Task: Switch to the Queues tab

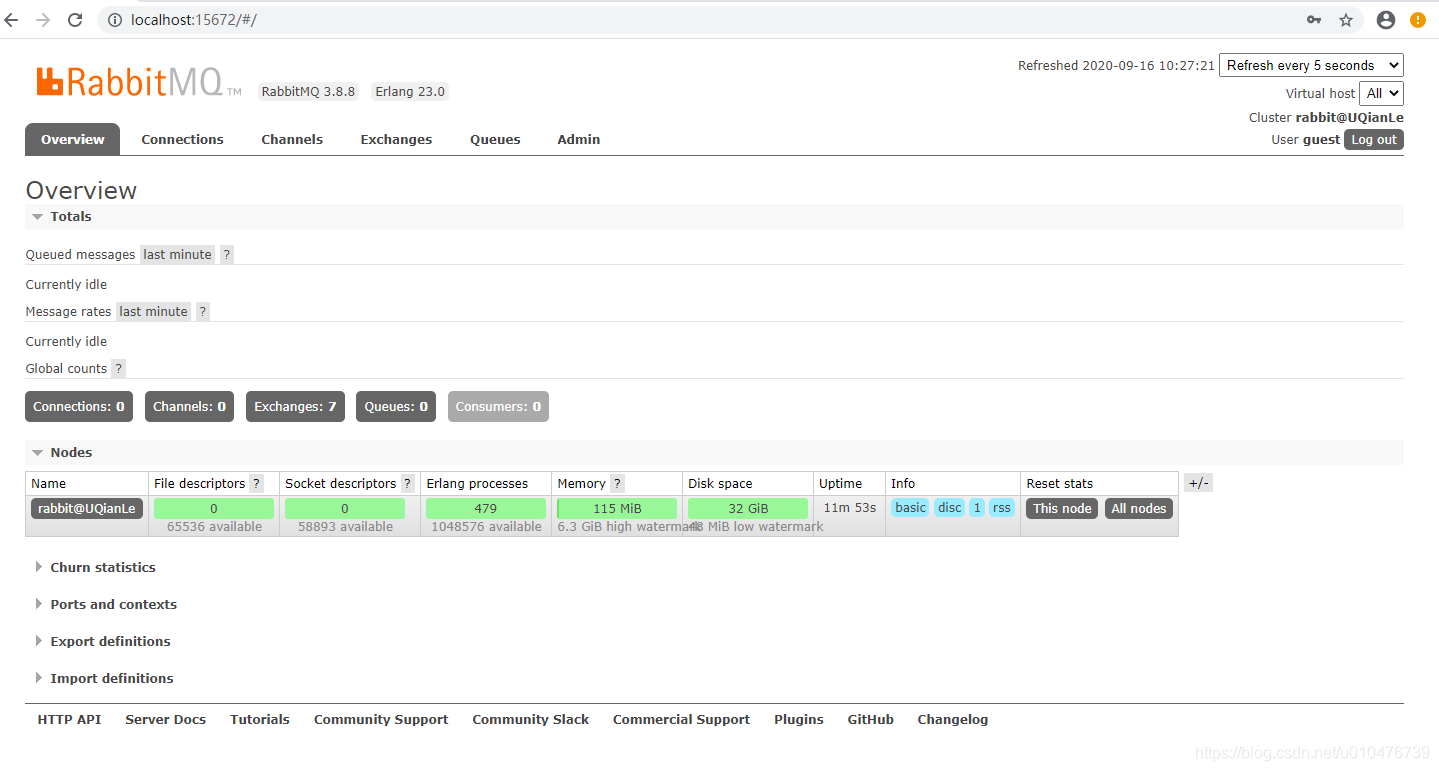Action: 495,139
